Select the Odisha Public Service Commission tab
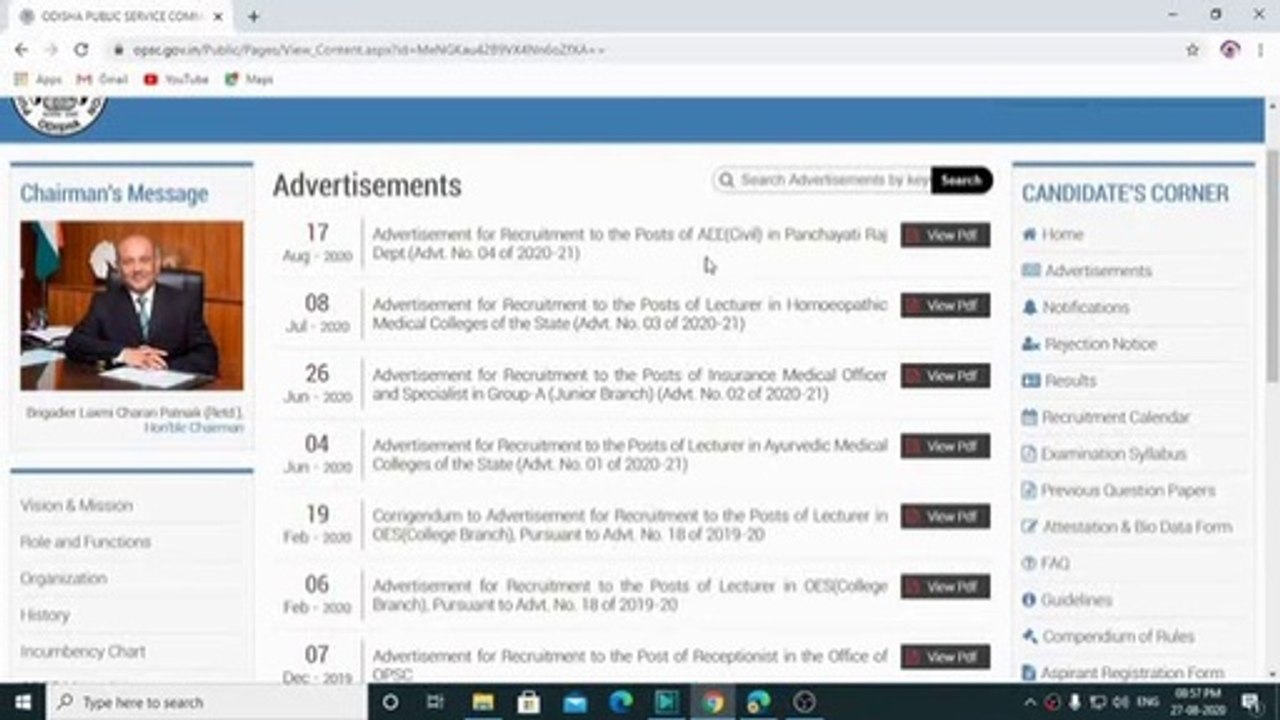The height and width of the screenshot is (720, 1280). pyautogui.click(x=122, y=16)
